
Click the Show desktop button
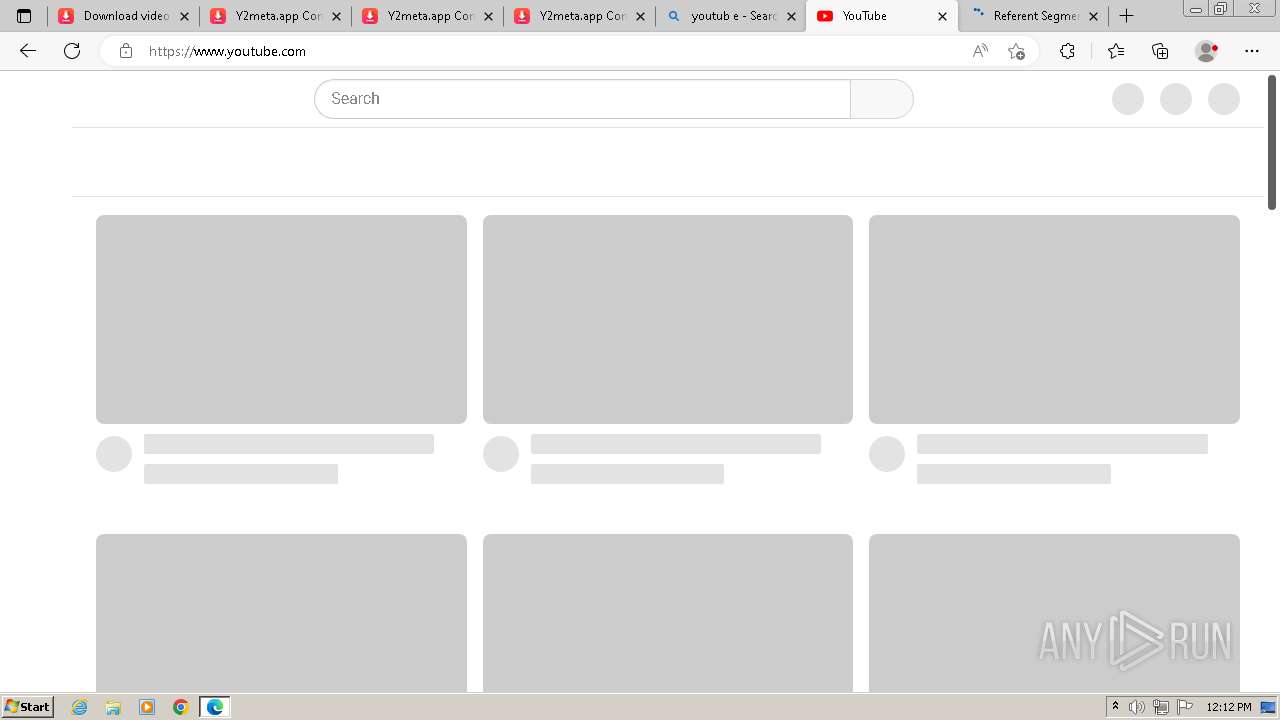1270,707
